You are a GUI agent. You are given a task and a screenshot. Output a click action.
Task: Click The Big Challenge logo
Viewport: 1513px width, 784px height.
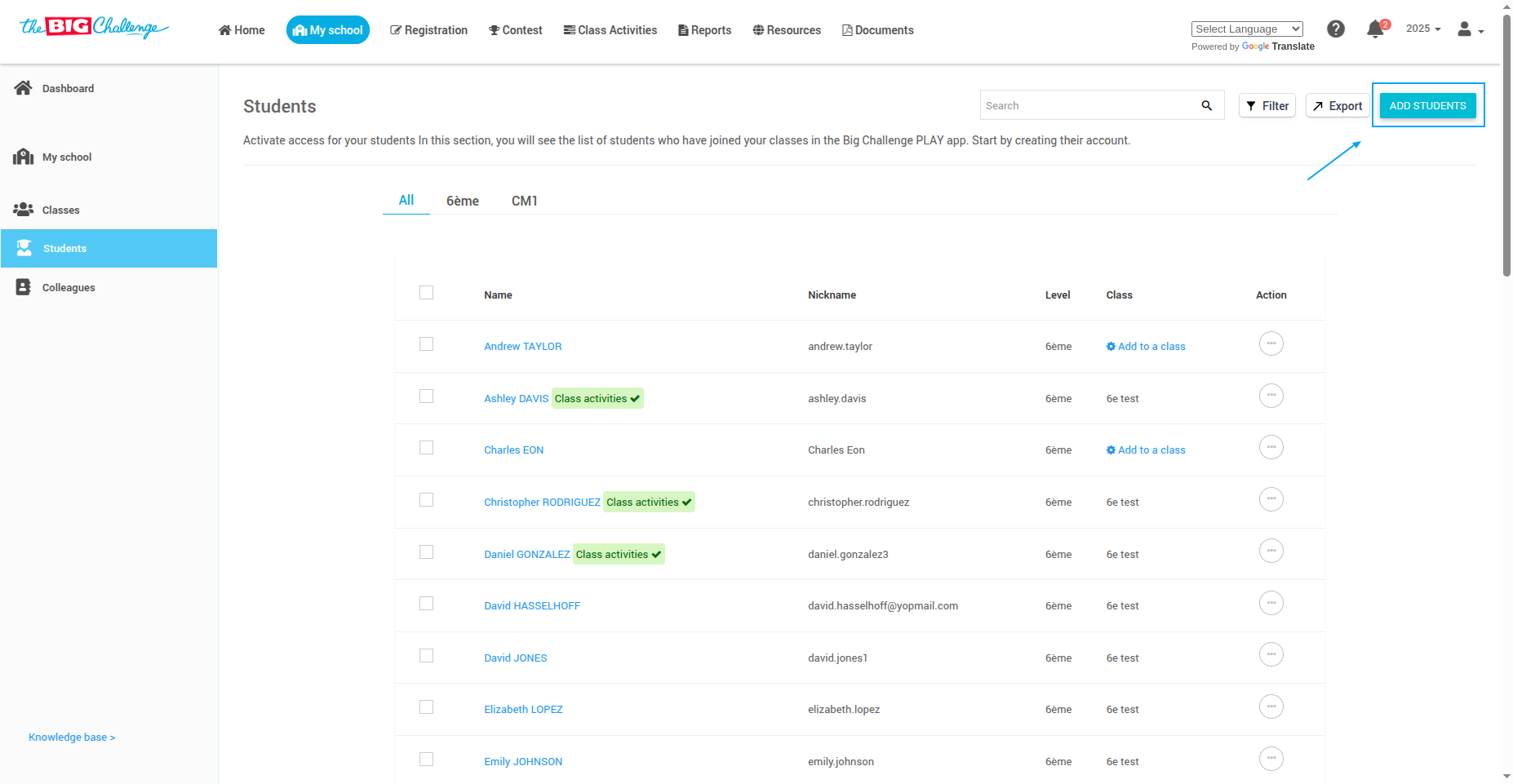click(x=94, y=28)
